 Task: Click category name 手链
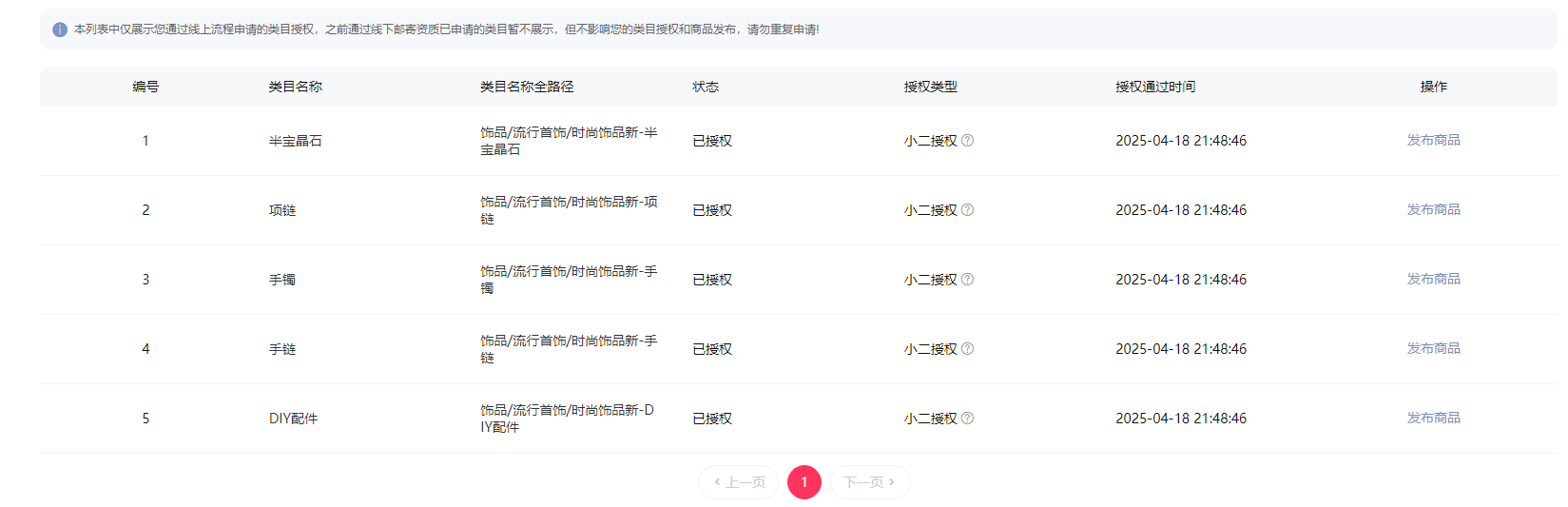point(282,349)
